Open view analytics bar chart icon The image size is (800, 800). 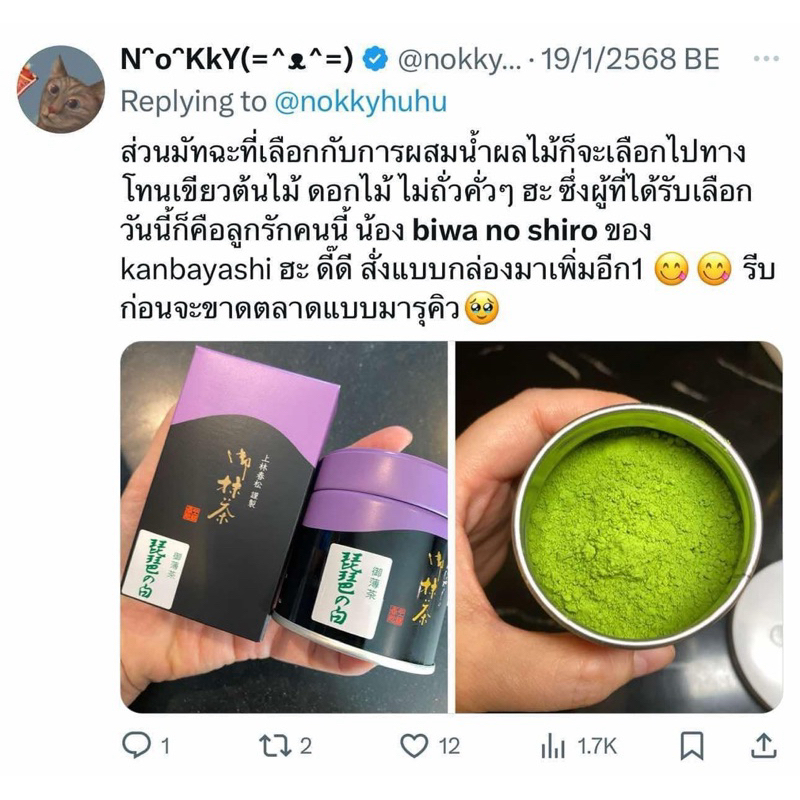(553, 746)
